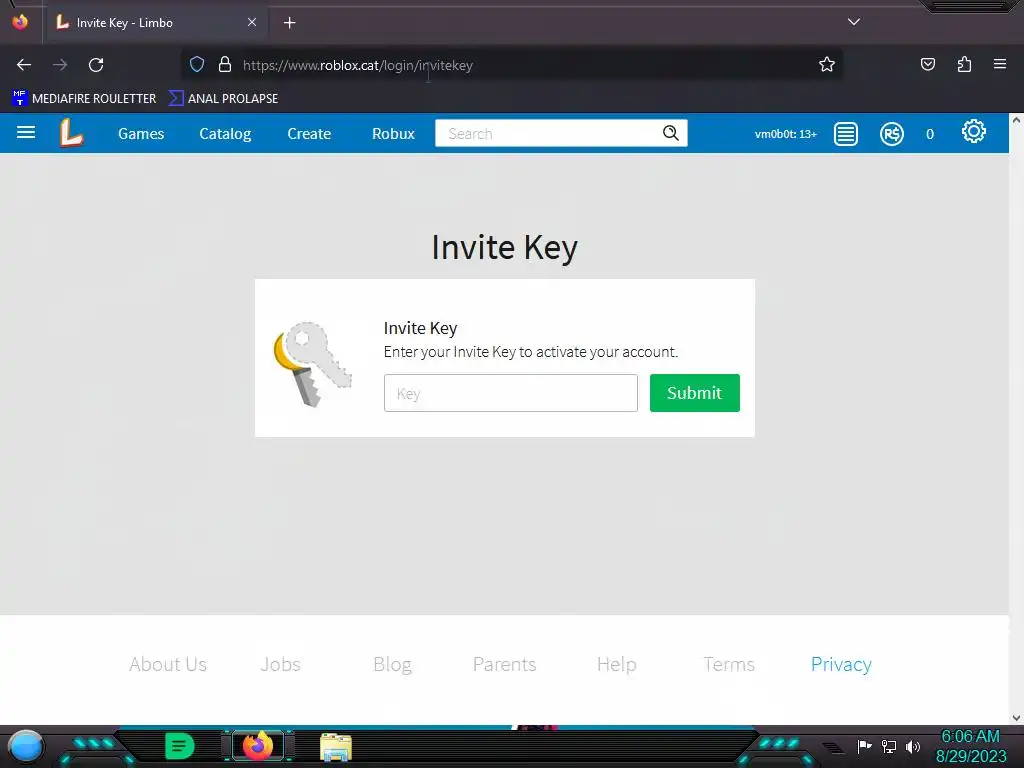Viewport: 1024px width, 768px height.
Task: Expand the list all tabs dropdown
Action: 854,22
